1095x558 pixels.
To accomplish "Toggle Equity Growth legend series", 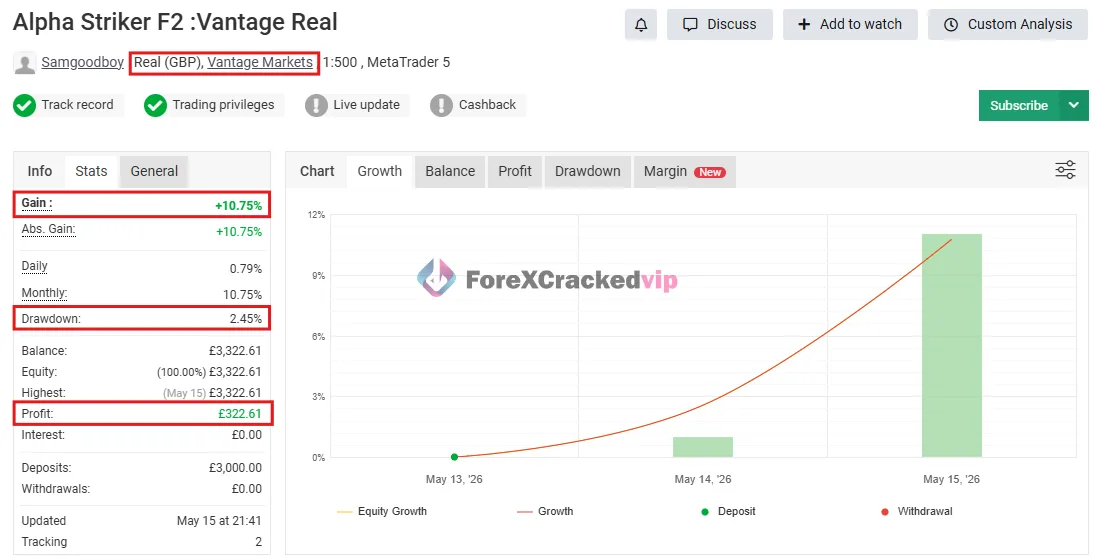I will (382, 511).
